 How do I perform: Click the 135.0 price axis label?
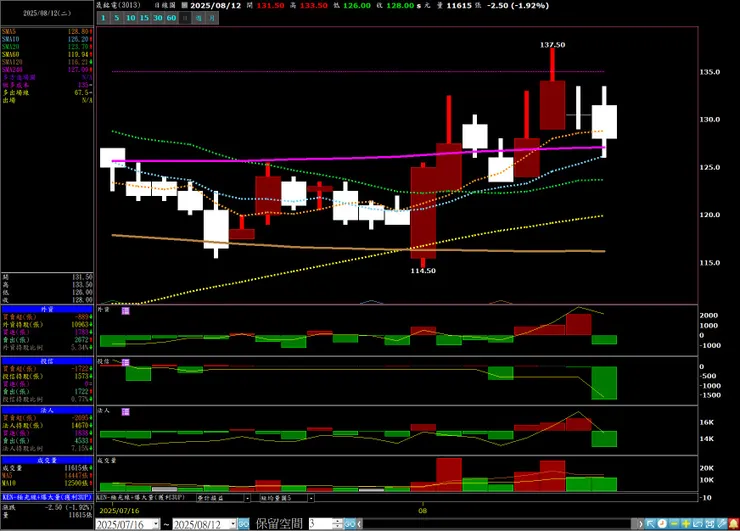point(710,72)
